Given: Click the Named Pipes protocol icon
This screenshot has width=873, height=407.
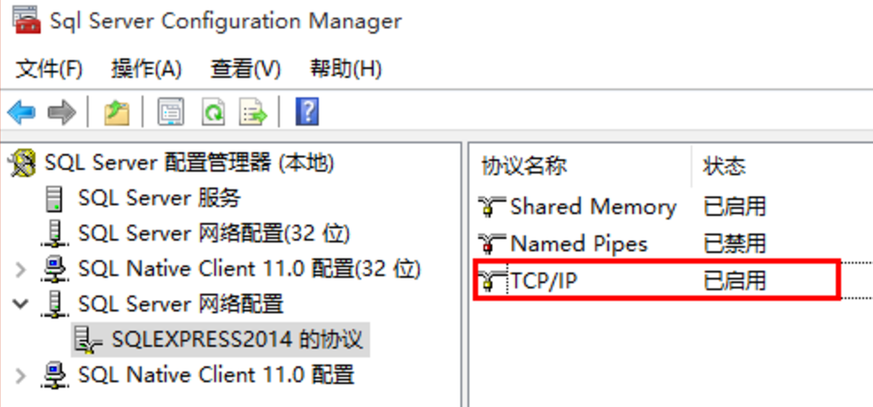Looking at the screenshot, I should pyautogui.click(x=492, y=243).
